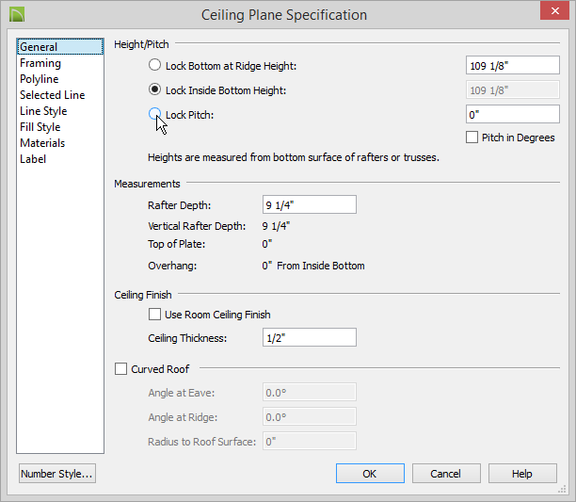Image resolution: width=576 pixels, height=502 pixels.
Task: Confirm changes with the OK button
Action: [370, 473]
